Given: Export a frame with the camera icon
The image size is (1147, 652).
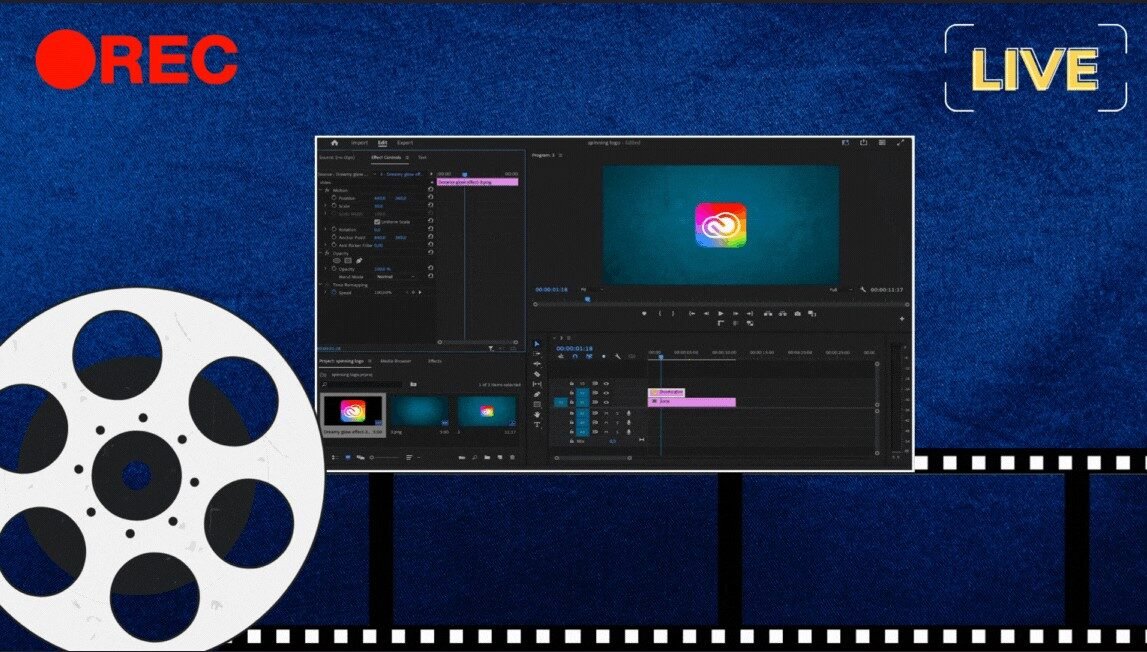Looking at the screenshot, I should tap(797, 314).
